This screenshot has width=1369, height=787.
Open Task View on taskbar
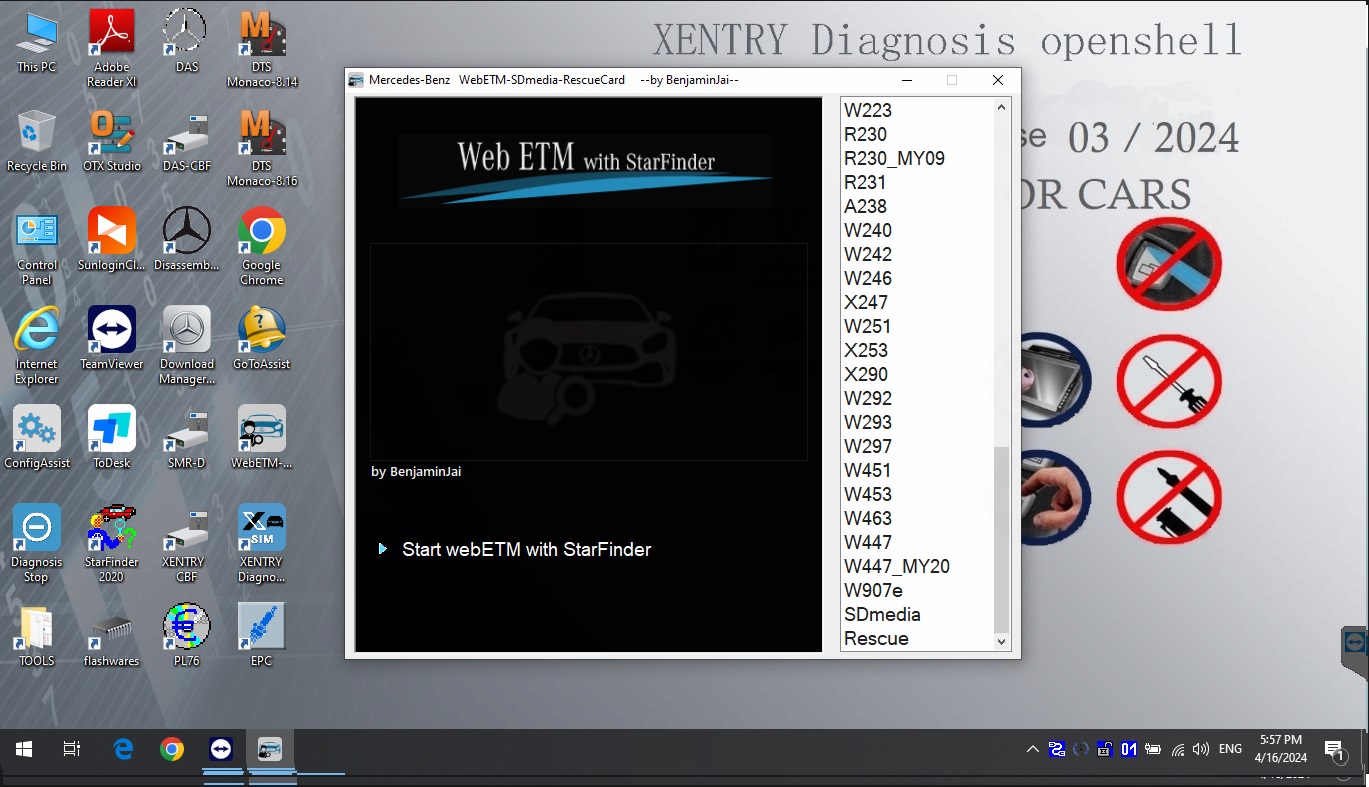[72, 749]
